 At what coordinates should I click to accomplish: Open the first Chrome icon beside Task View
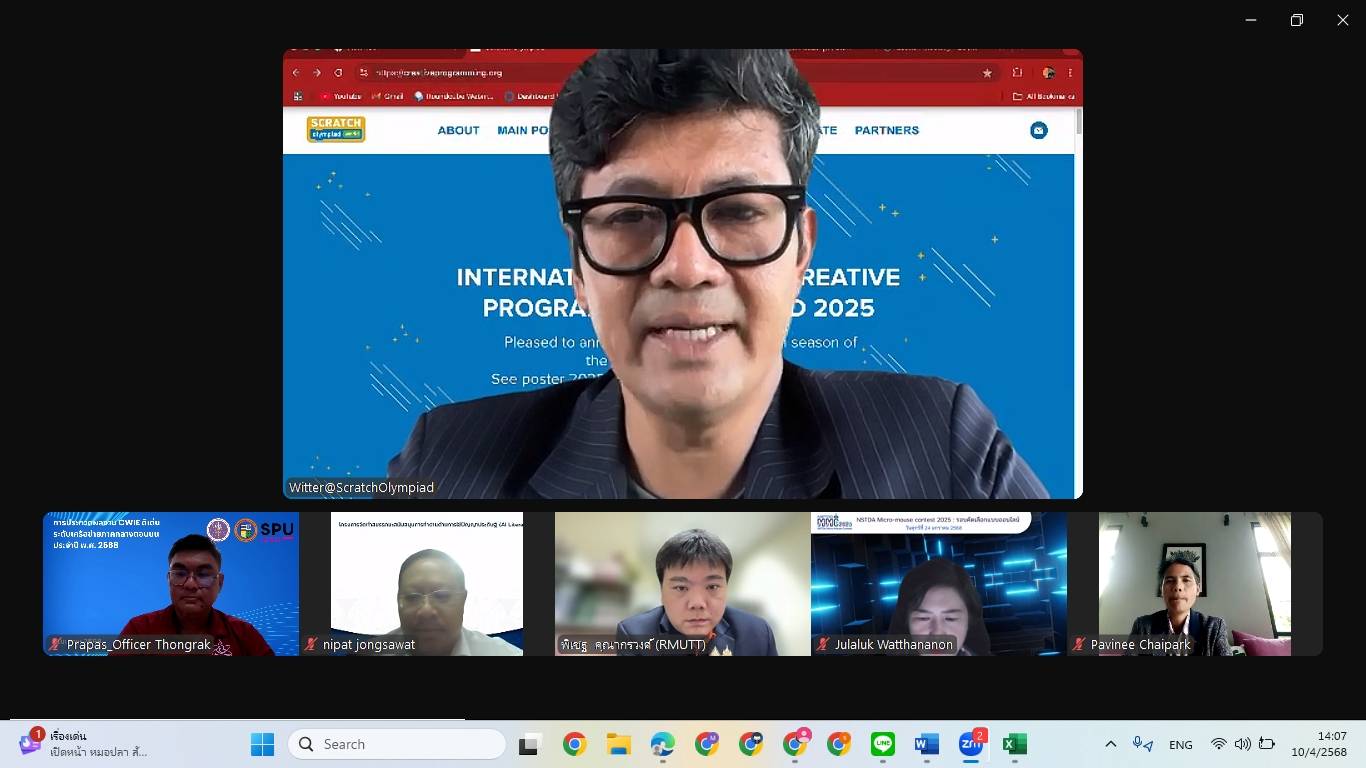tap(574, 744)
